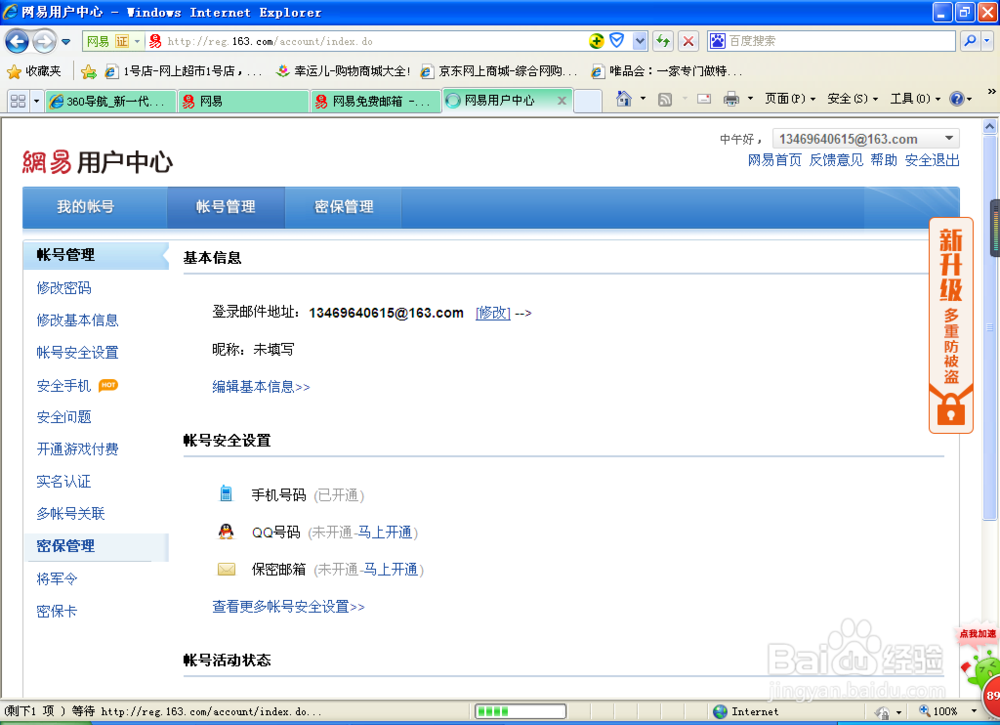Close the 网易用户中心 tab
1000x725 pixels.
562,100
